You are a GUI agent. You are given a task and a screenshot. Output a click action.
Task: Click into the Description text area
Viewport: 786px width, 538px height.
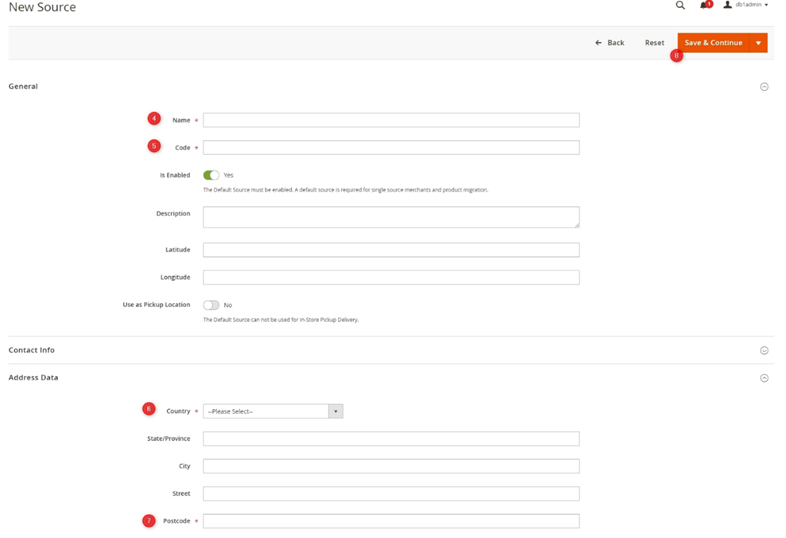click(391, 217)
